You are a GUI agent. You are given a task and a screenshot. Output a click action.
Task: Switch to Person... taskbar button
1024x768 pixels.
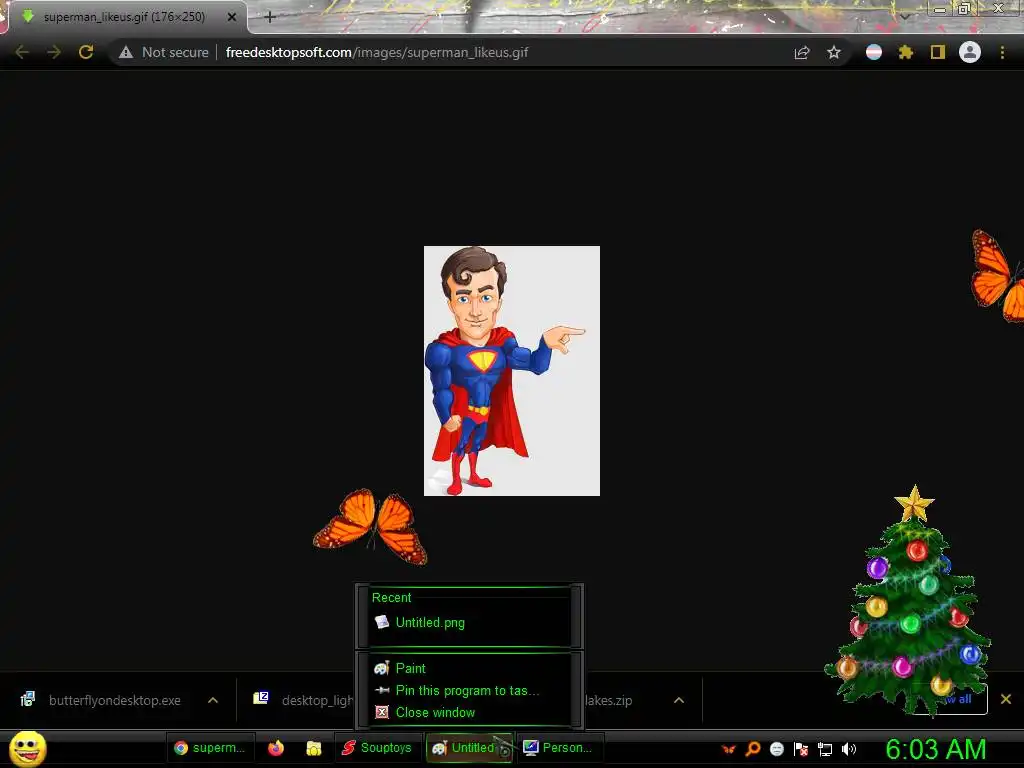(x=560, y=748)
